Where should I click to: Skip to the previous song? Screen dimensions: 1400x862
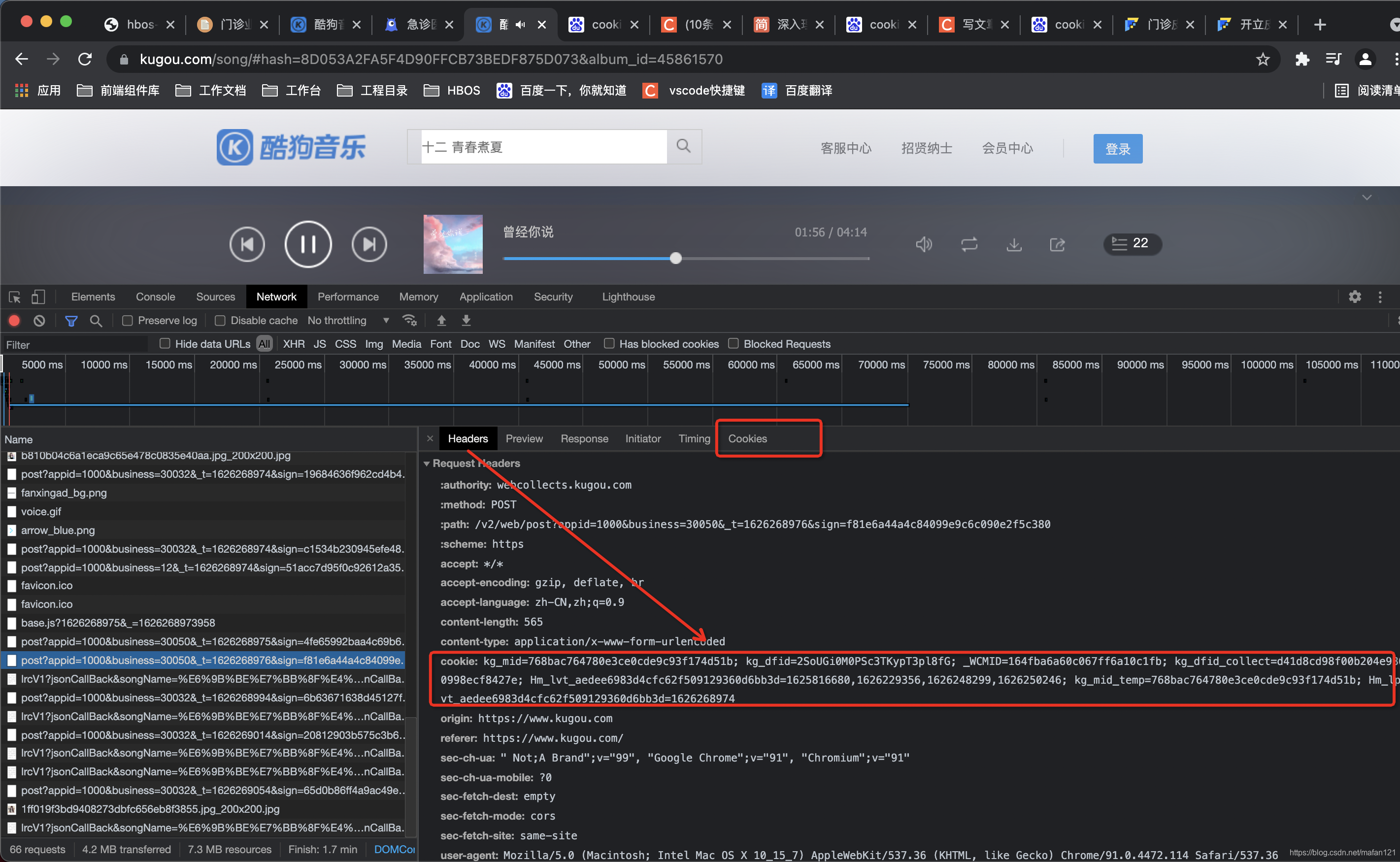point(247,244)
